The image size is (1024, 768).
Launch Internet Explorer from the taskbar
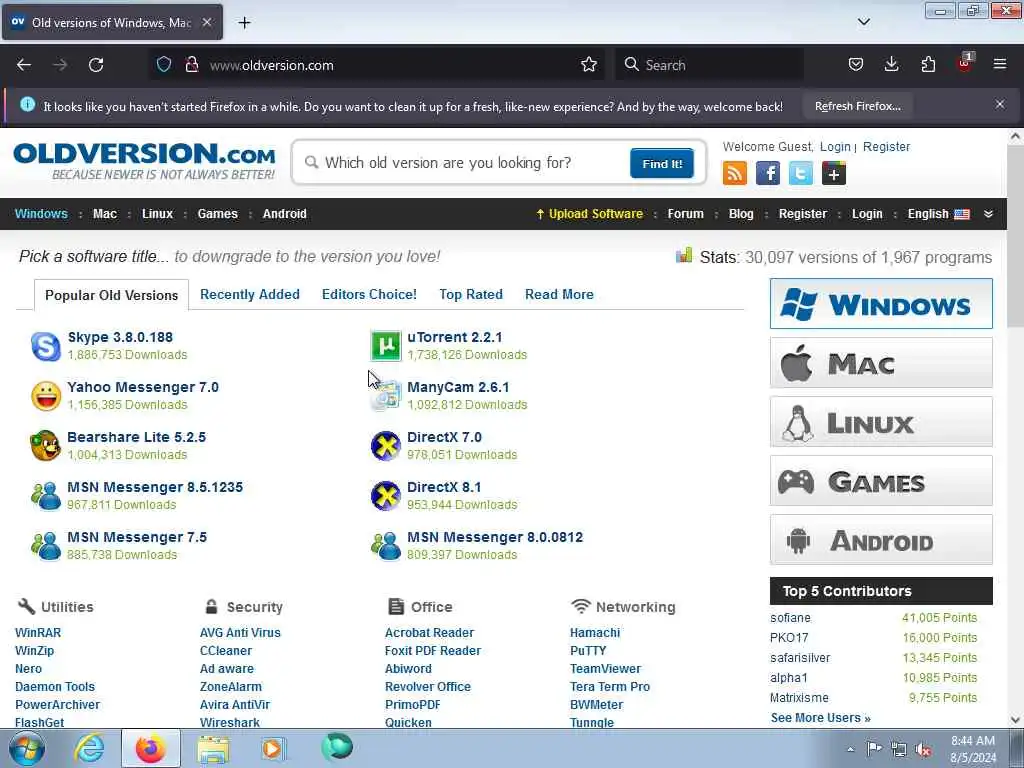pos(89,748)
